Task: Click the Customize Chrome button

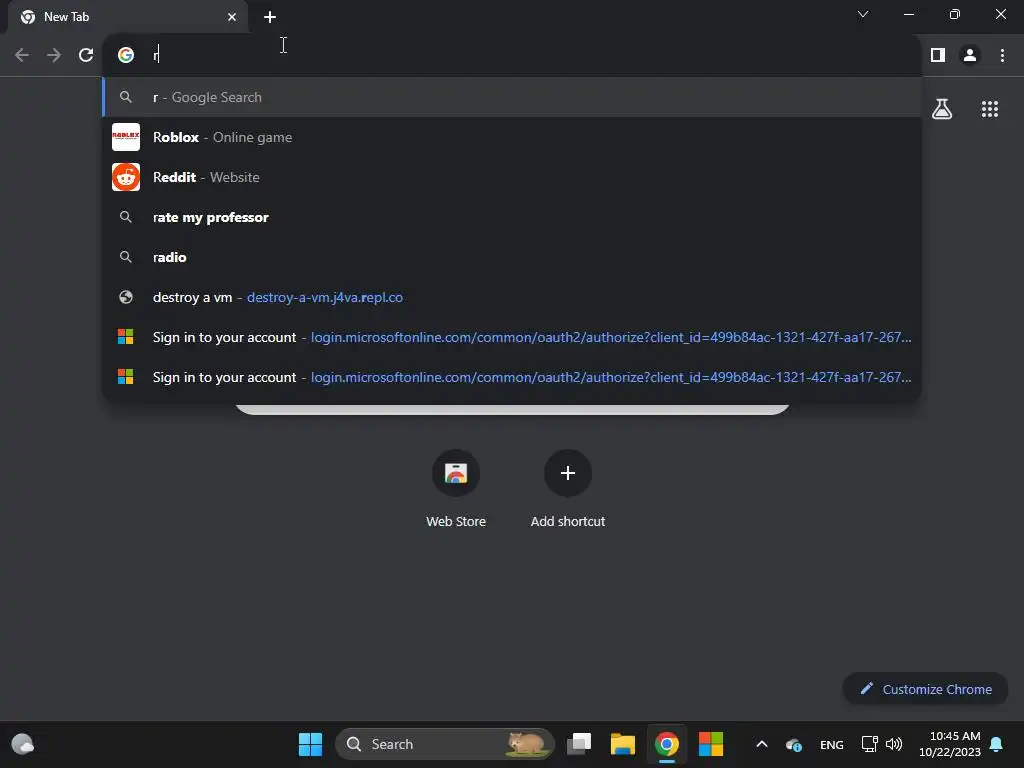Action: click(x=925, y=689)
